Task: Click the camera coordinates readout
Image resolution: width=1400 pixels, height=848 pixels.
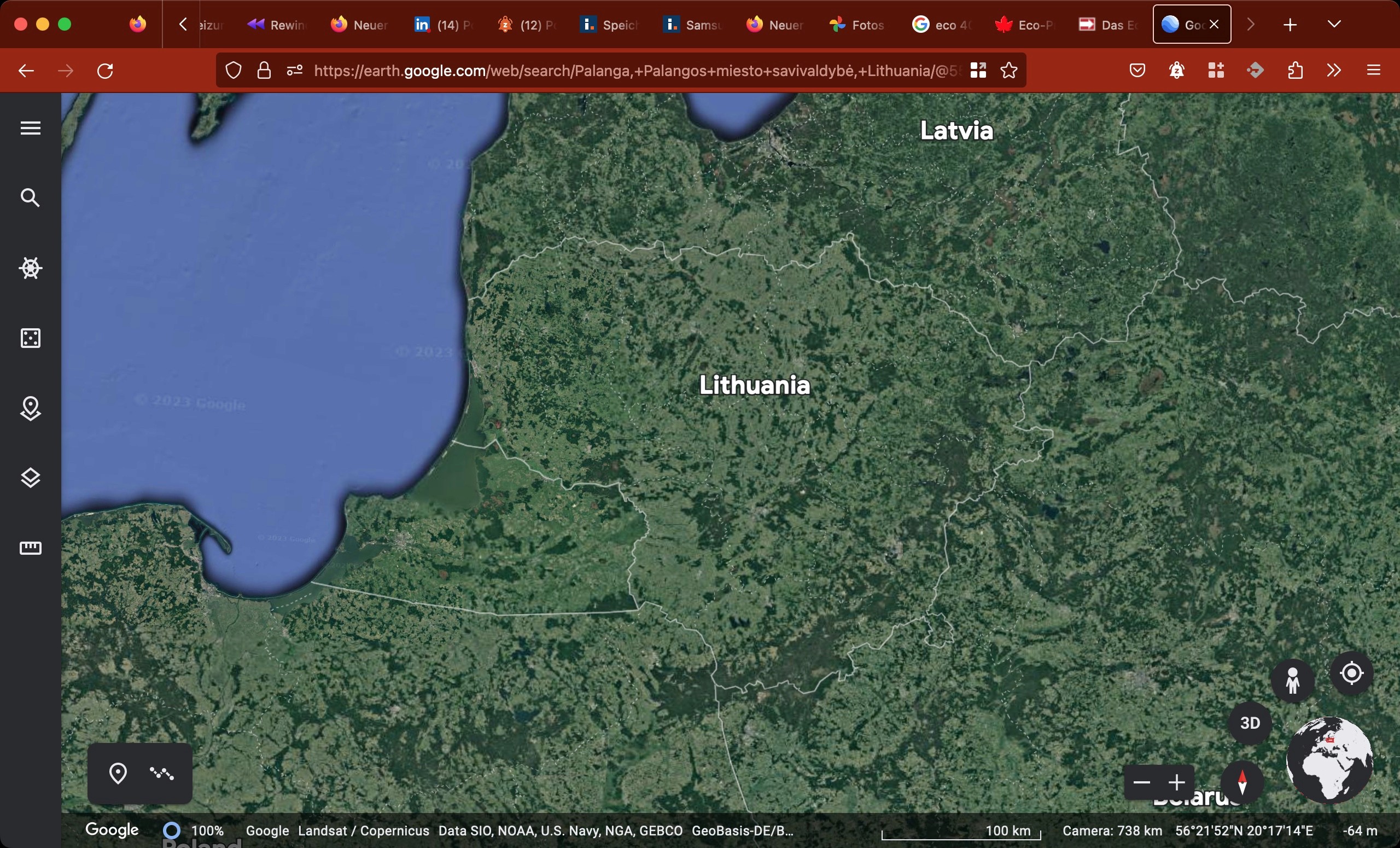Action: click(x=1244, y=831)
